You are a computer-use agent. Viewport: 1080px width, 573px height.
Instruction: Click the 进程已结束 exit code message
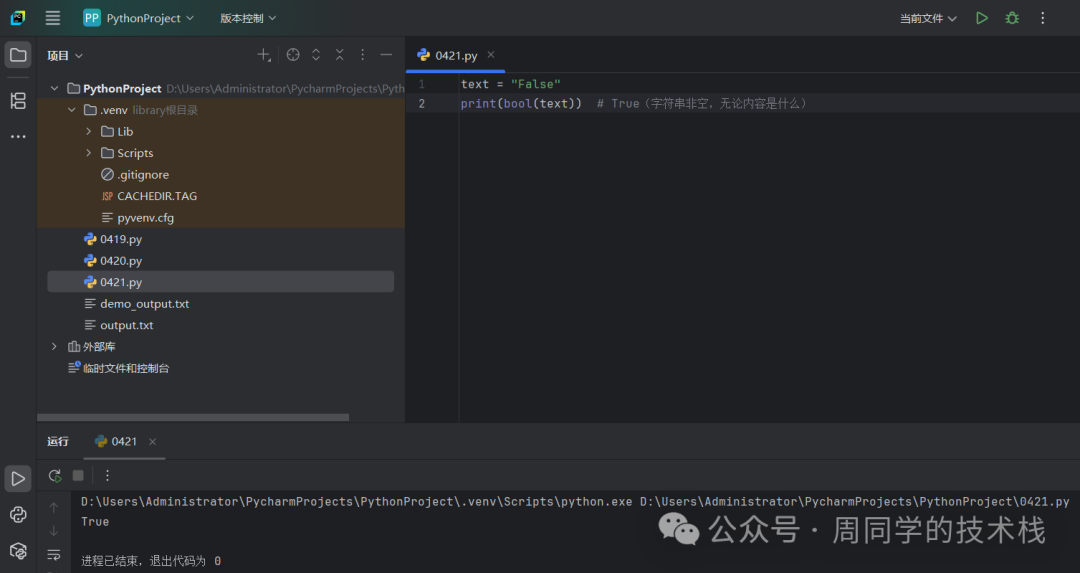click(151, 561)
